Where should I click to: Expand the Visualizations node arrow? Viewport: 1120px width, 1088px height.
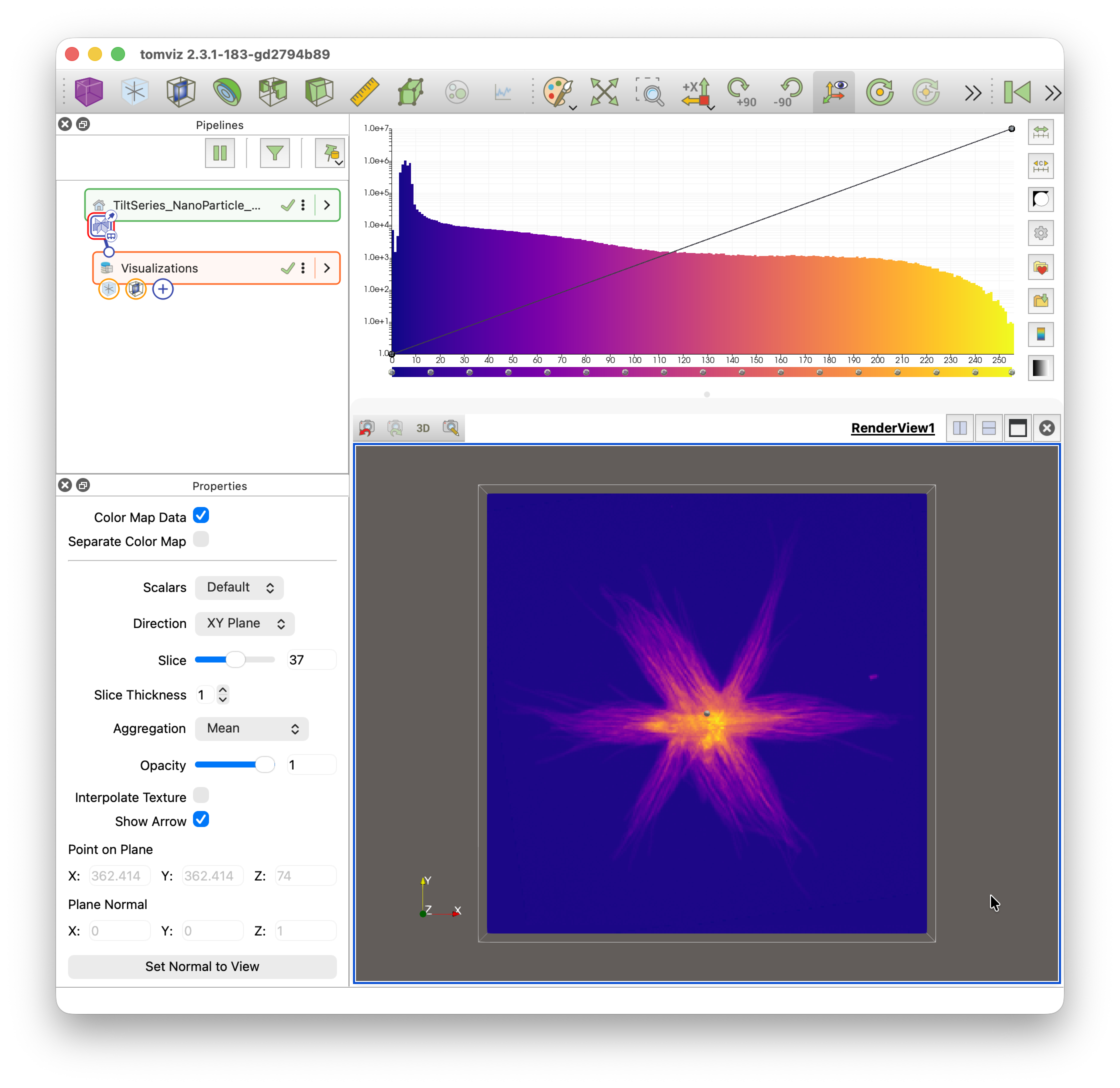click(327, 268)
